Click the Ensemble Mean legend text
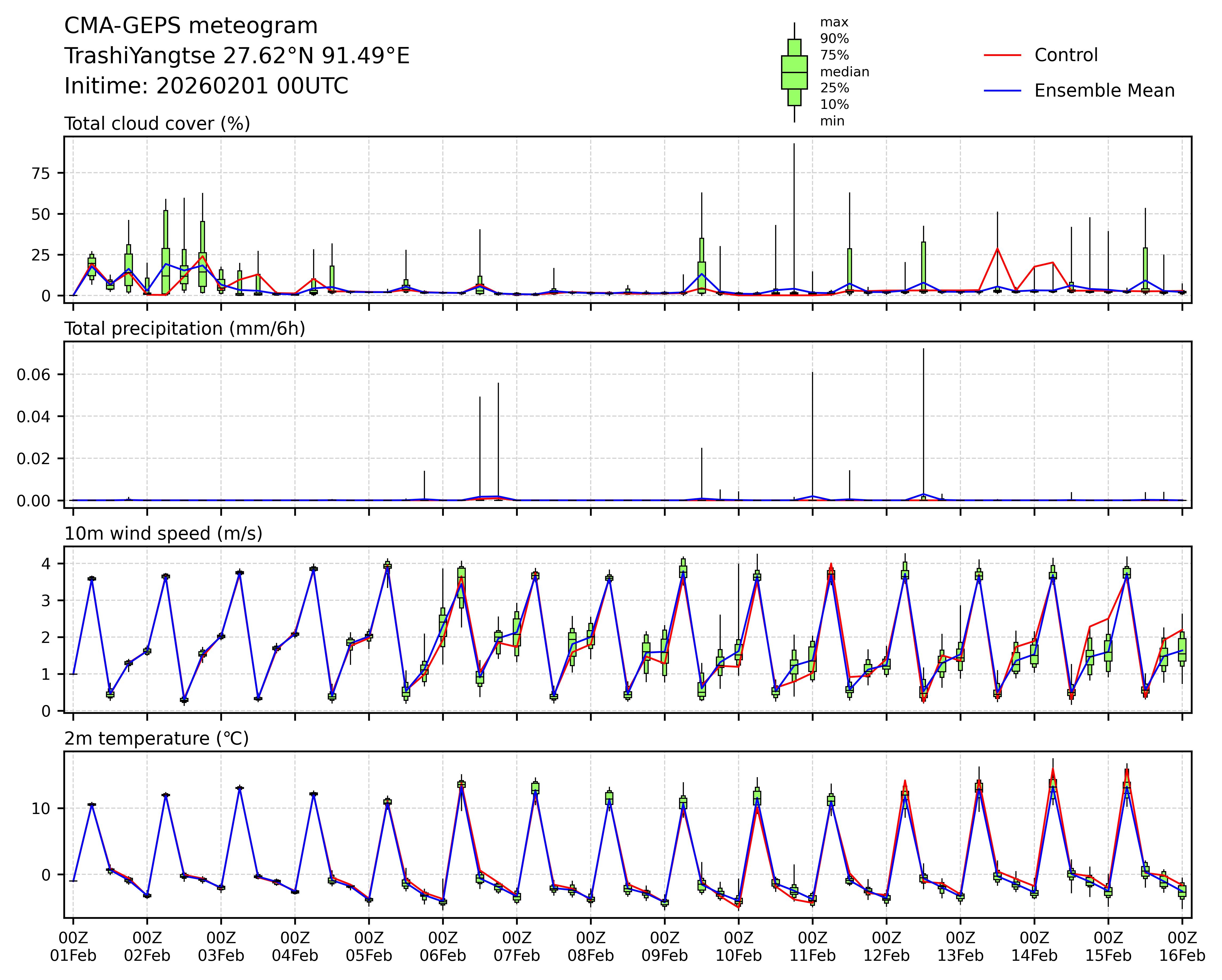Image resolution: width=1222 pixels, height=980 pixels. 1104,91
